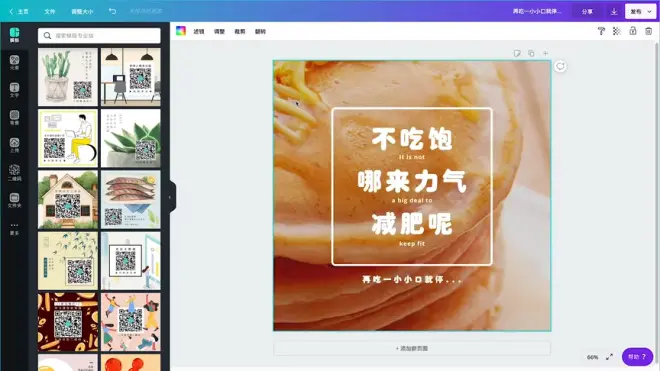660x371 pixels.
Task: Select the 不吃饱 heading text
Action: click(x=412, y=139)
